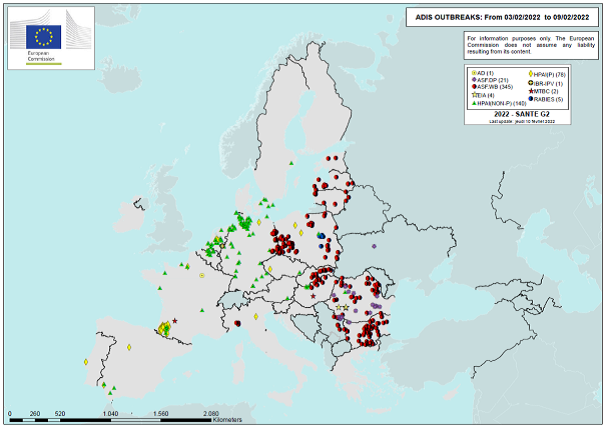Select the HPAI(P) (78) yellow diamond
The width and height of the screenshot is (604, 426).
click(530, 74)
